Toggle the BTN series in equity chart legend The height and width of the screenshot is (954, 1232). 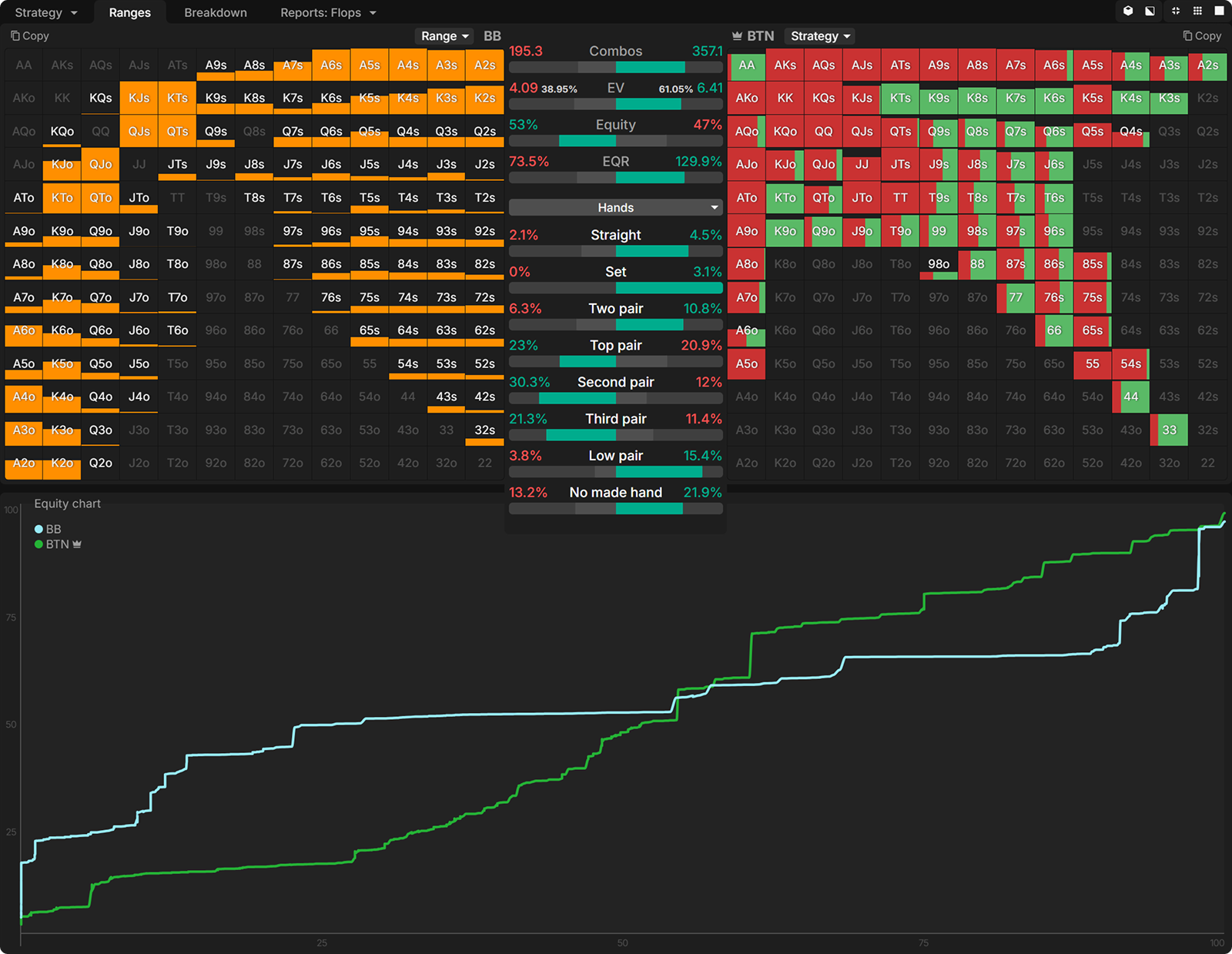[57, 544]
